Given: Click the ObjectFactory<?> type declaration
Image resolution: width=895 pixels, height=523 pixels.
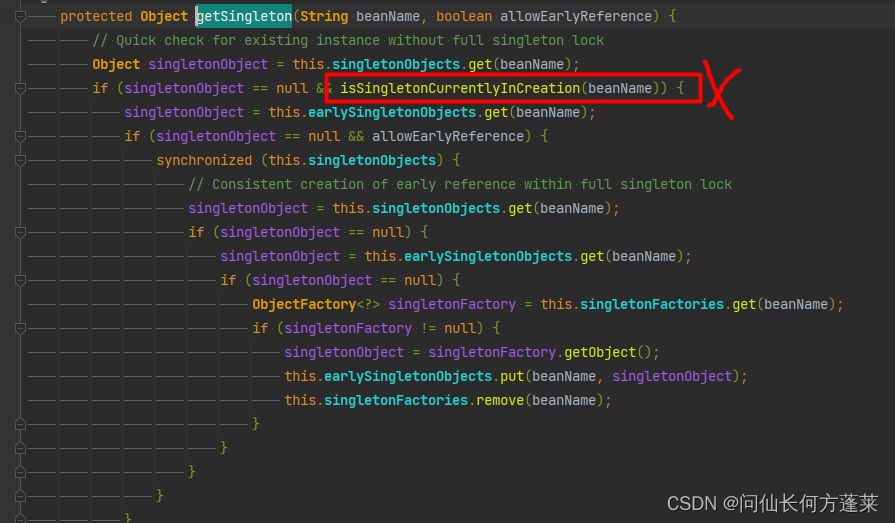Looking at the screenshot, I should coord(316,304).
